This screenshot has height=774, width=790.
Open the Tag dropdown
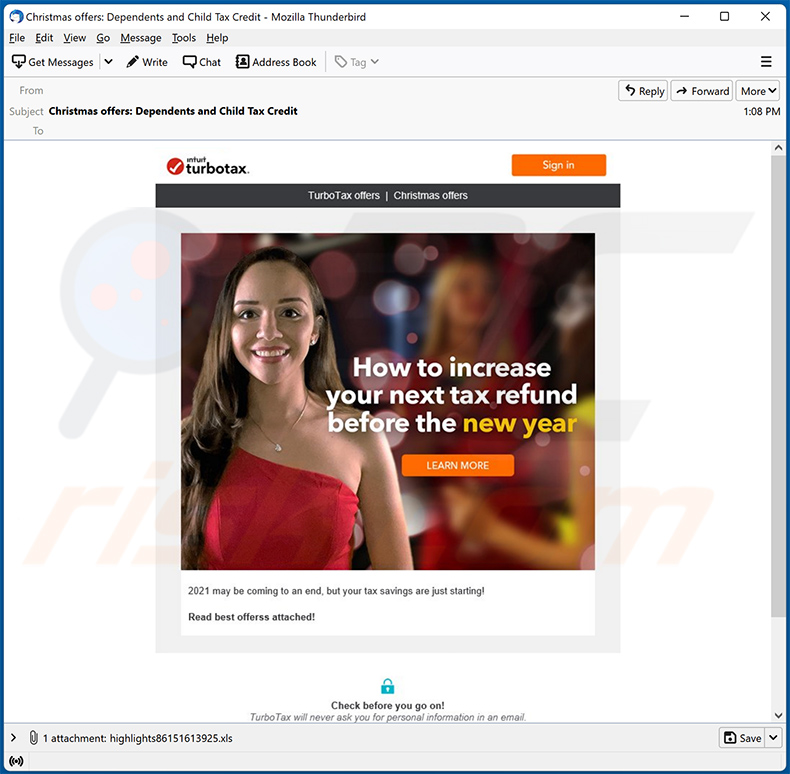tap(356, 62)
